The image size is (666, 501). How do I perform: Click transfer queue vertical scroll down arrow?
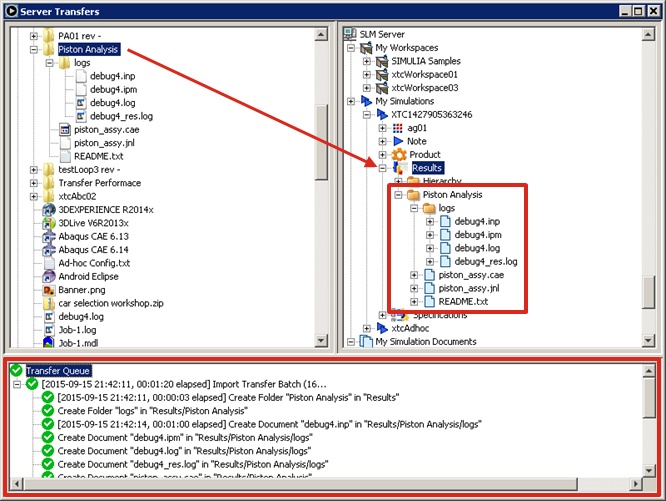[x=649, y=470]
